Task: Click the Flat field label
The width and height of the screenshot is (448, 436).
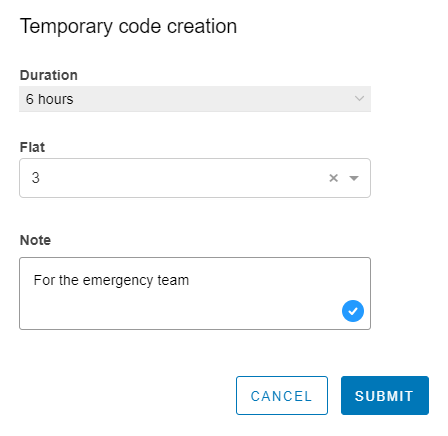Action: tap(32, 147)
